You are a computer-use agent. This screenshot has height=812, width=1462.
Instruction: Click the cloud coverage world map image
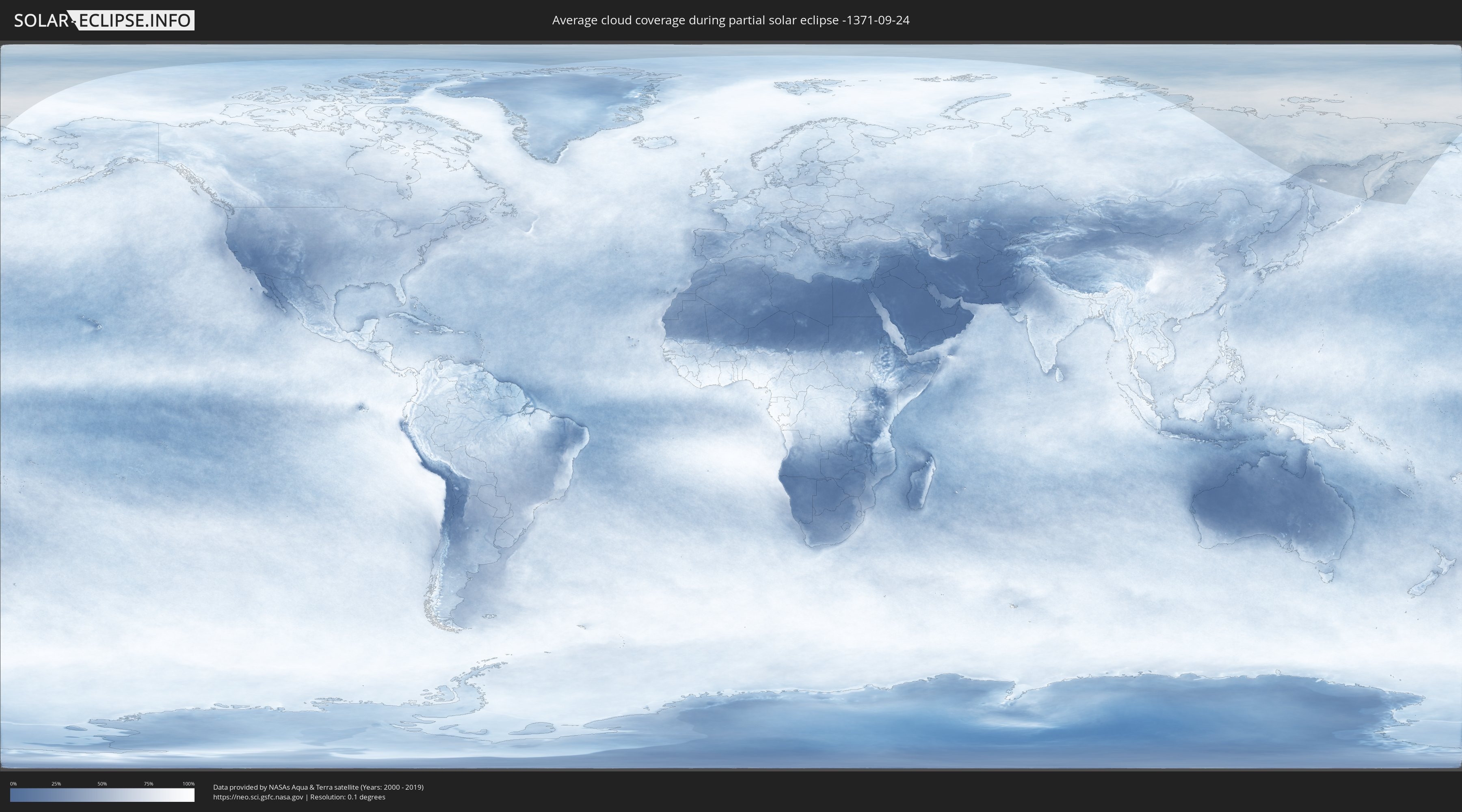731,406
